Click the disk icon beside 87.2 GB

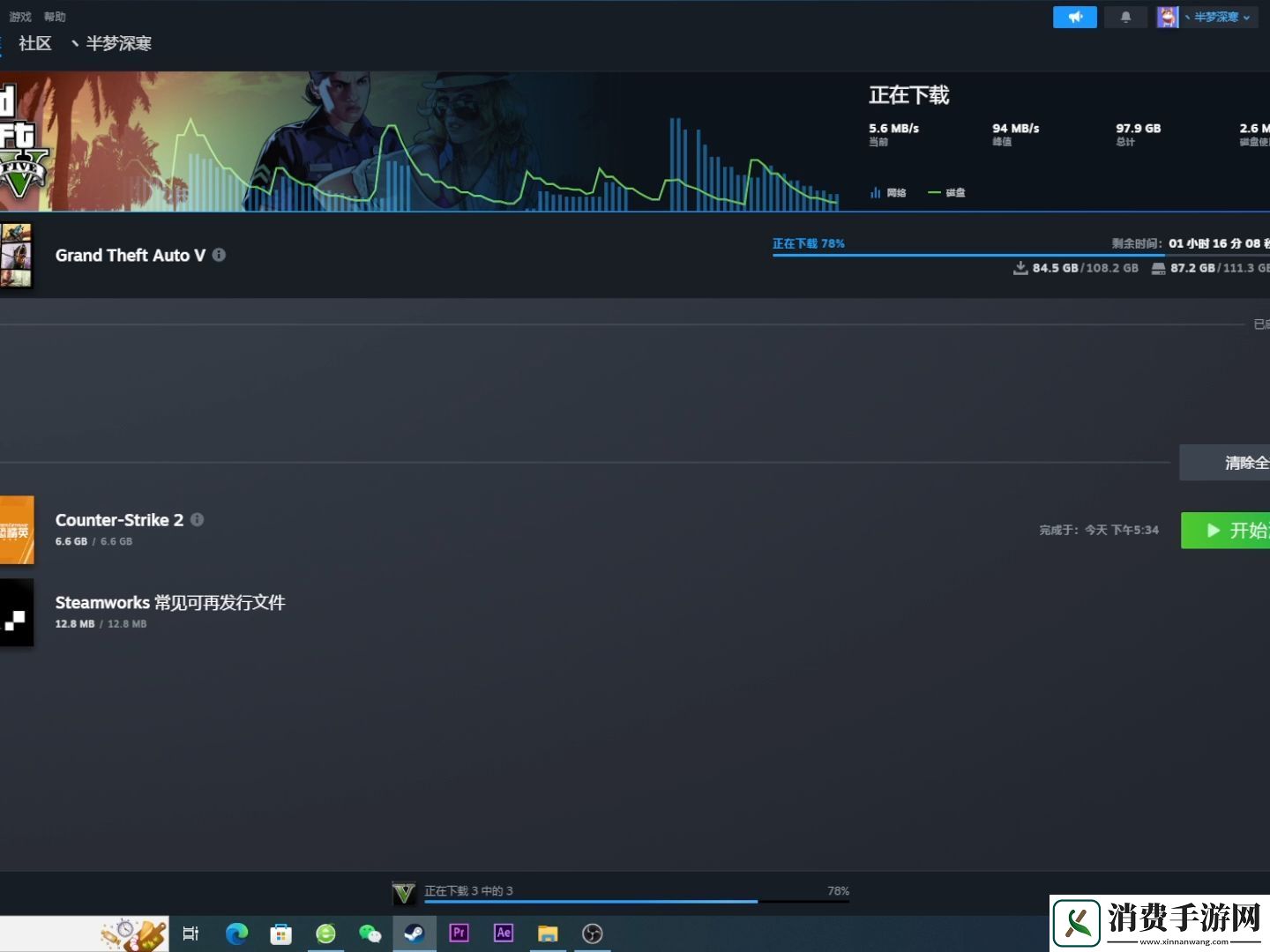(1158, 268)
